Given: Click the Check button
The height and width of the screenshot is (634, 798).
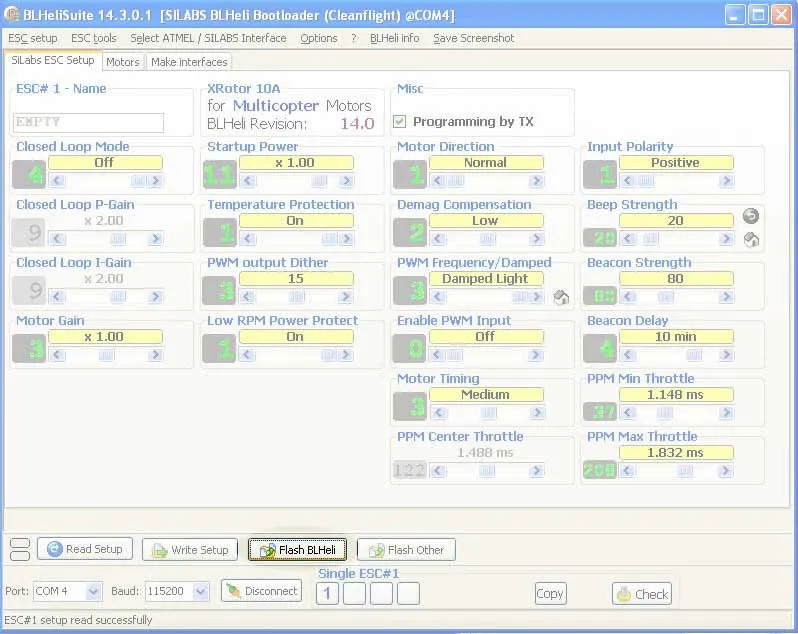Looking at the screenshot, I should pos(641,593).
